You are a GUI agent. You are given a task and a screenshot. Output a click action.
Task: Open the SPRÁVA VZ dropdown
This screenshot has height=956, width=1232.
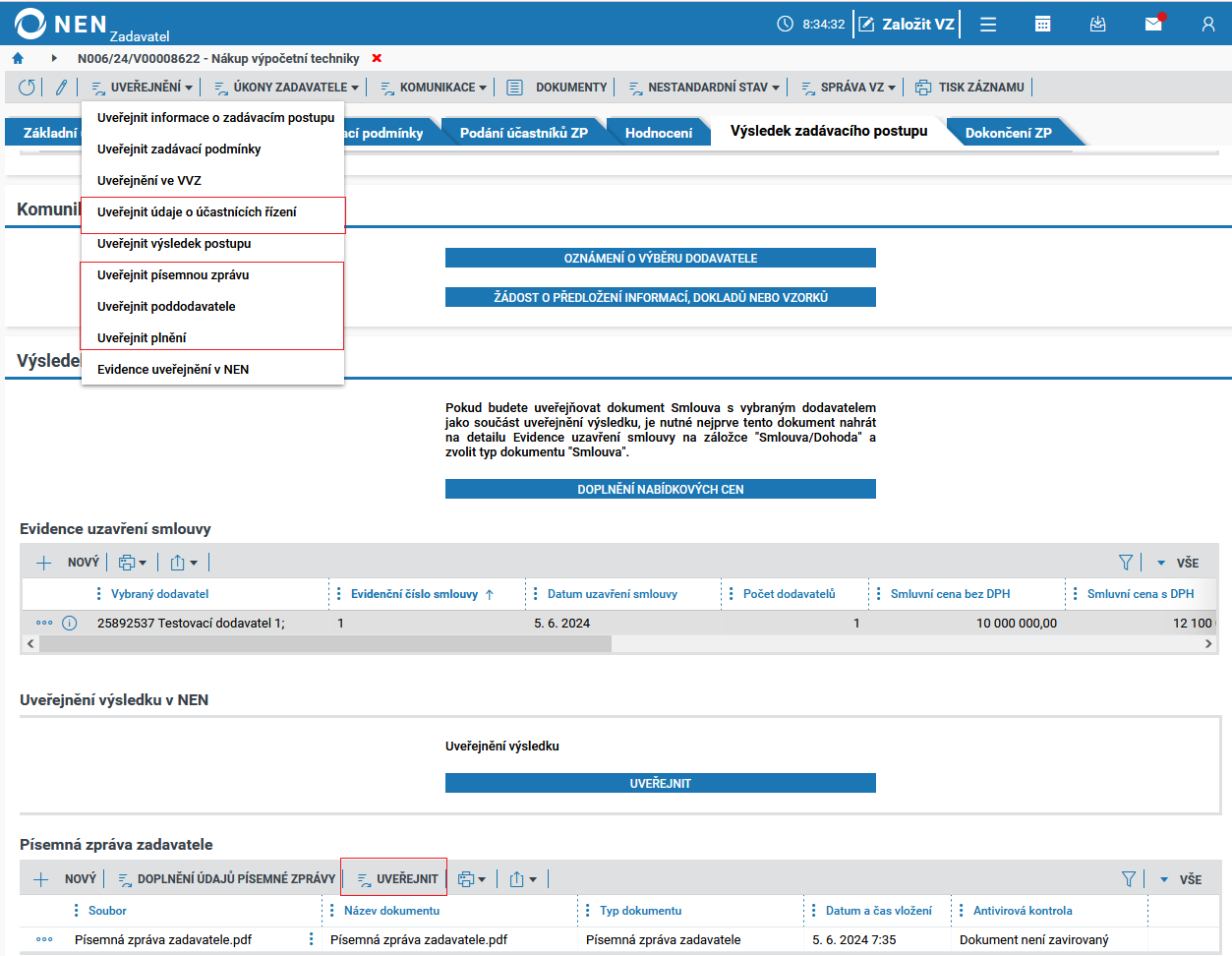tap(849, 88)
